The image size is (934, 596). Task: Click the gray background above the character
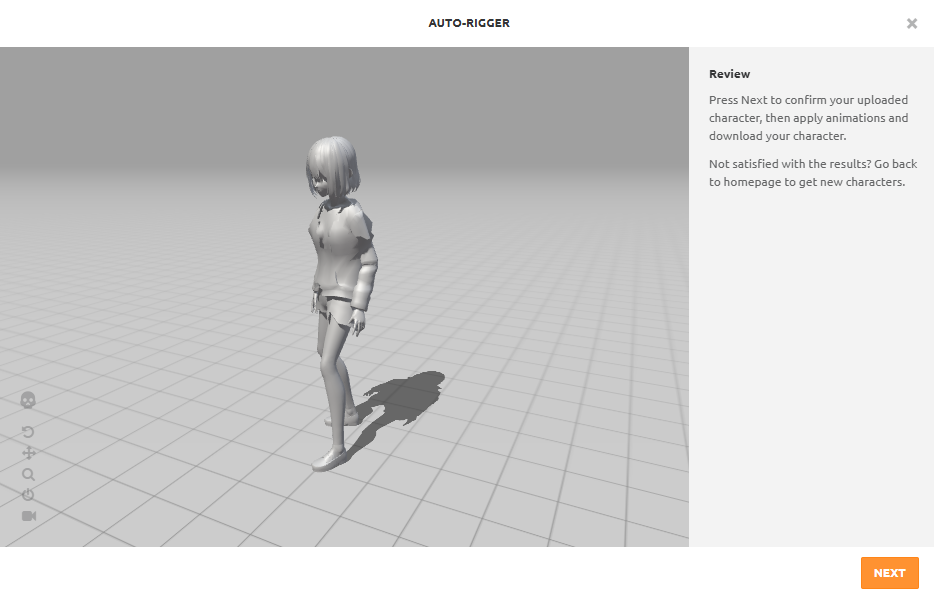(340, 90)
